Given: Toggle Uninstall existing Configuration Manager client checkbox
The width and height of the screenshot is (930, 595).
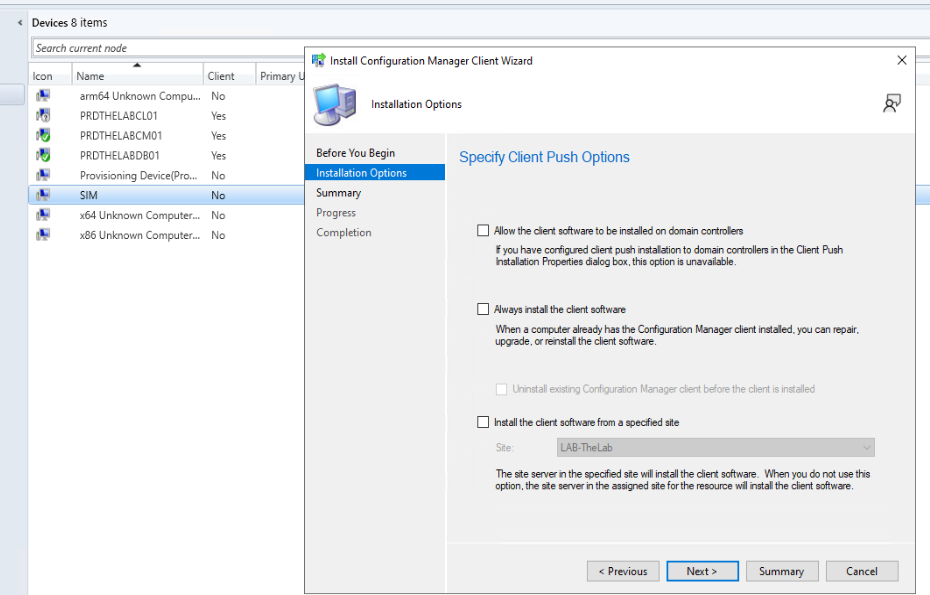Looking at the screenshot, I should [x=501, y=389].
